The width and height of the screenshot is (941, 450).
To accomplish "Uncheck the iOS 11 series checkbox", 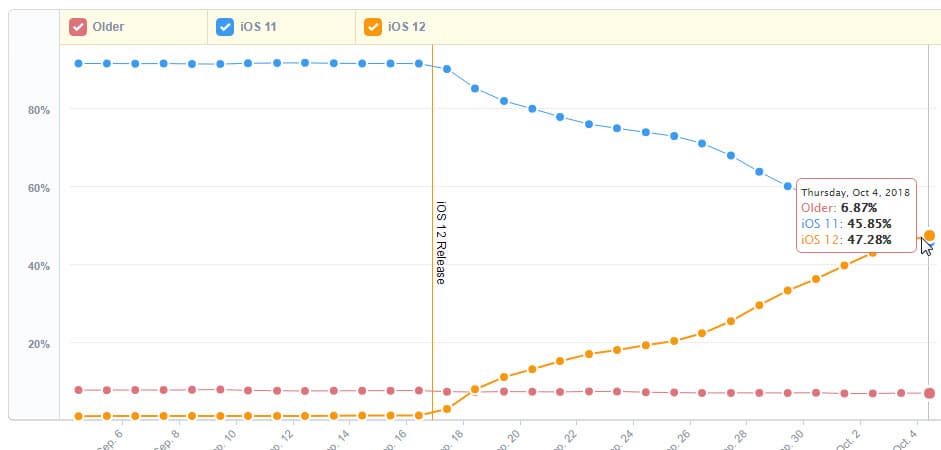I will pos(226,27).
